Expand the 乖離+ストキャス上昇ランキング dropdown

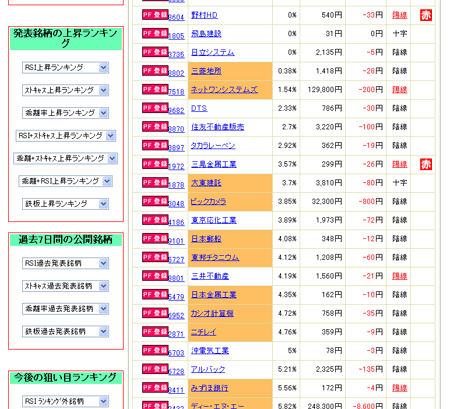click(65, 158)
